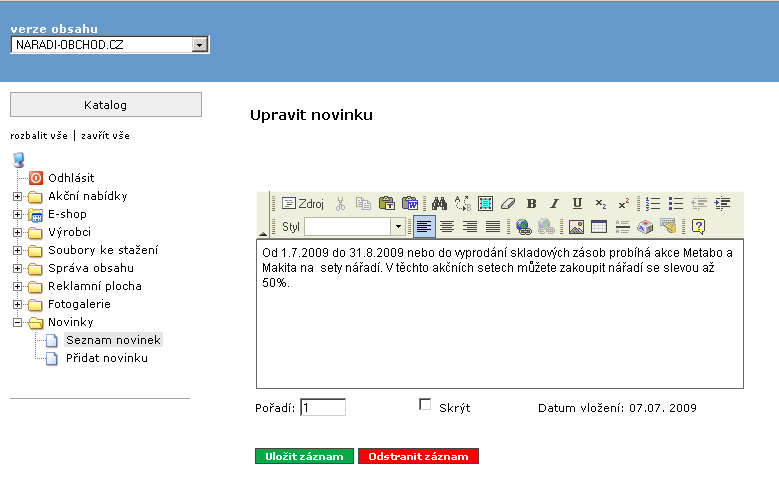Expand Výrobci folder
Viewport: 779px width, 490px height.
[17, 232]
